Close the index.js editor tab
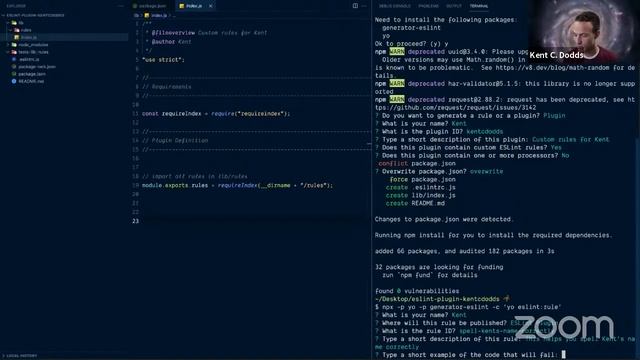 211,6
